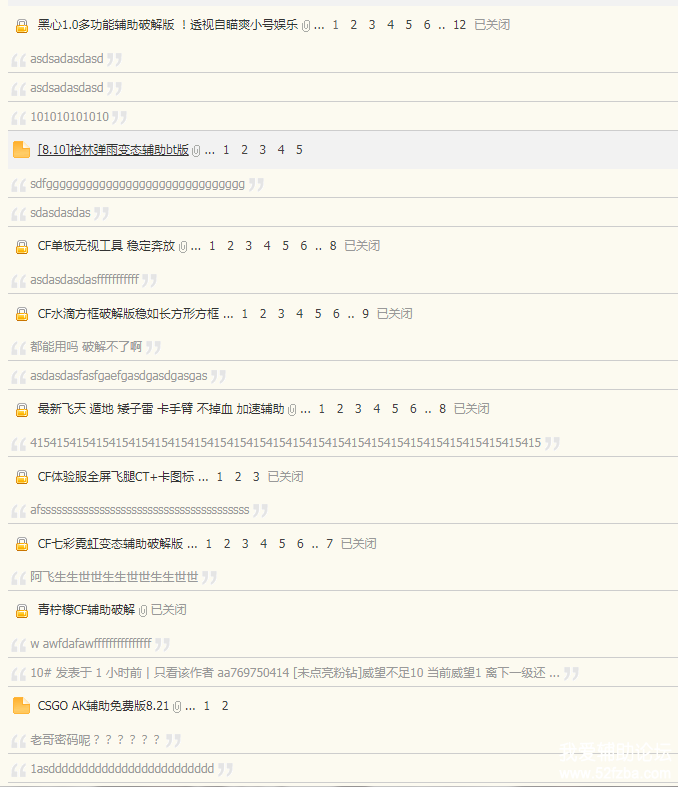Go to page 3 of CF体验服全屏飞腿CT thread
678x787 pixels.
(x=256, y=476)
